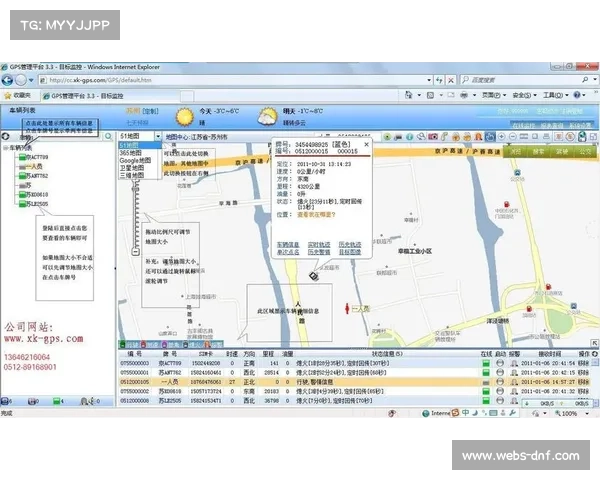Collapse the 车辆列表 tree root node
This screenshot has width=600, height=480.
(5, 147)
